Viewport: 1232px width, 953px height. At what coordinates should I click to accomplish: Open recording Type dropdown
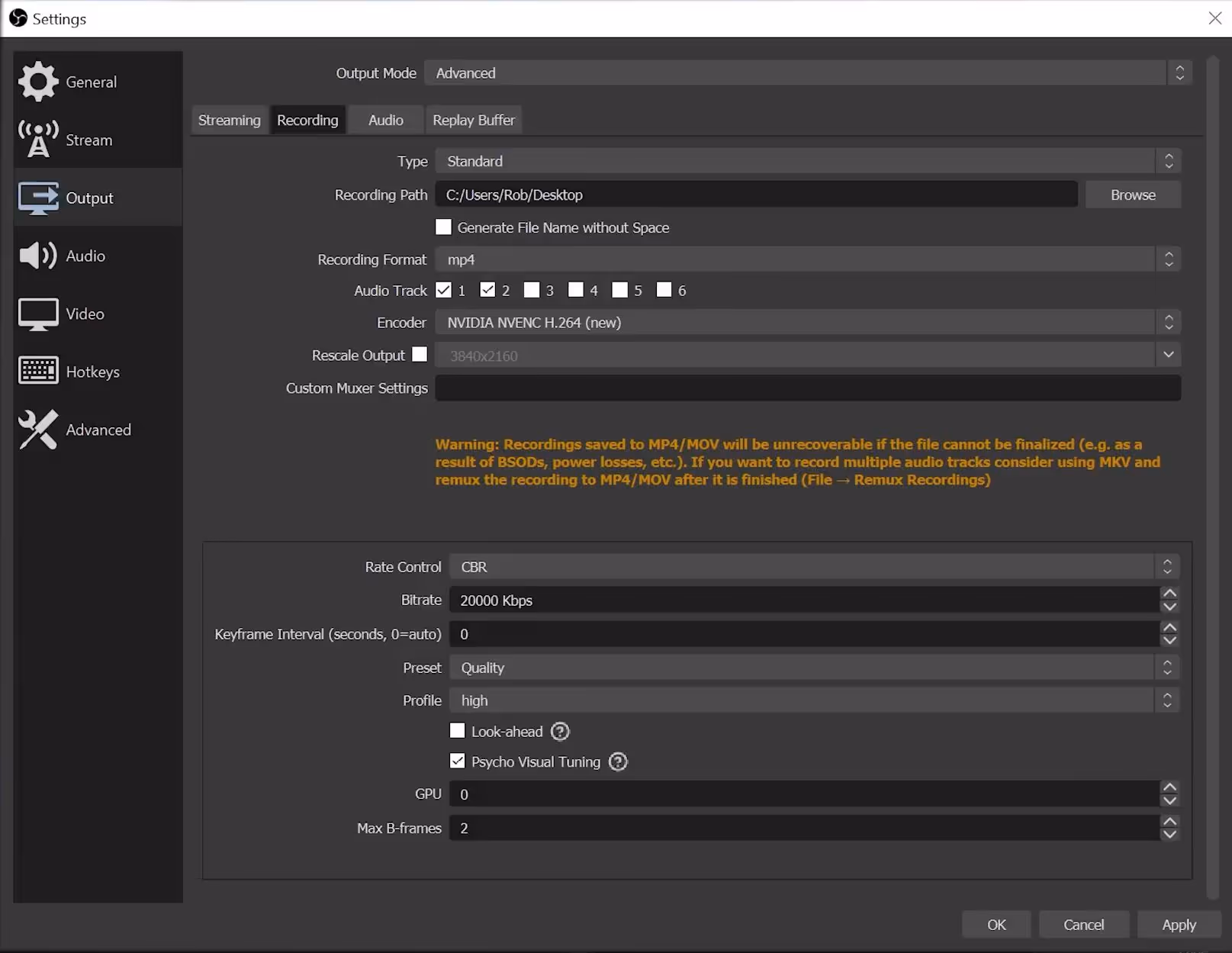point(808,161)
